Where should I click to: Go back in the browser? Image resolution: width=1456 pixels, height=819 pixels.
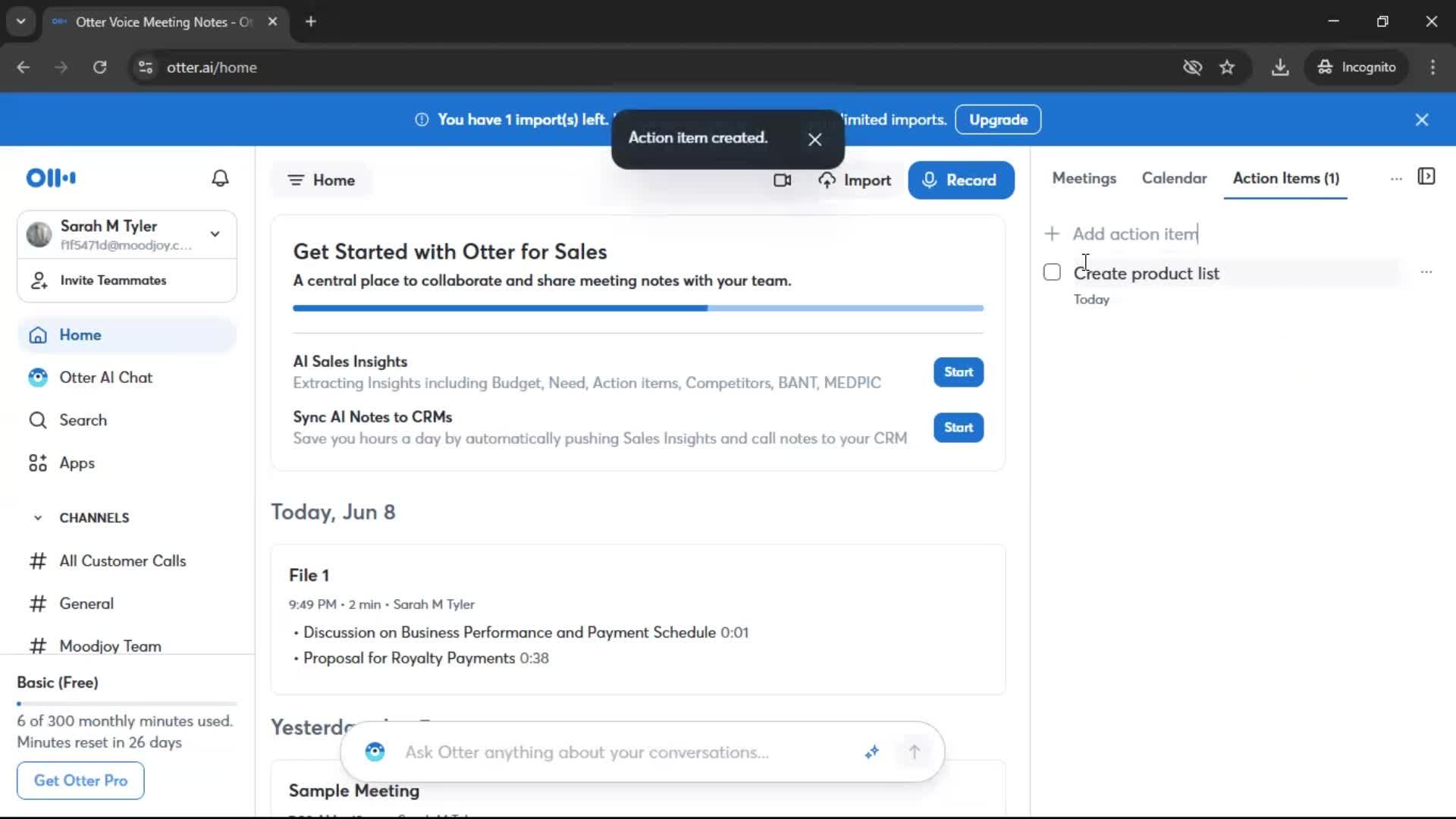[x=24, y=67]
